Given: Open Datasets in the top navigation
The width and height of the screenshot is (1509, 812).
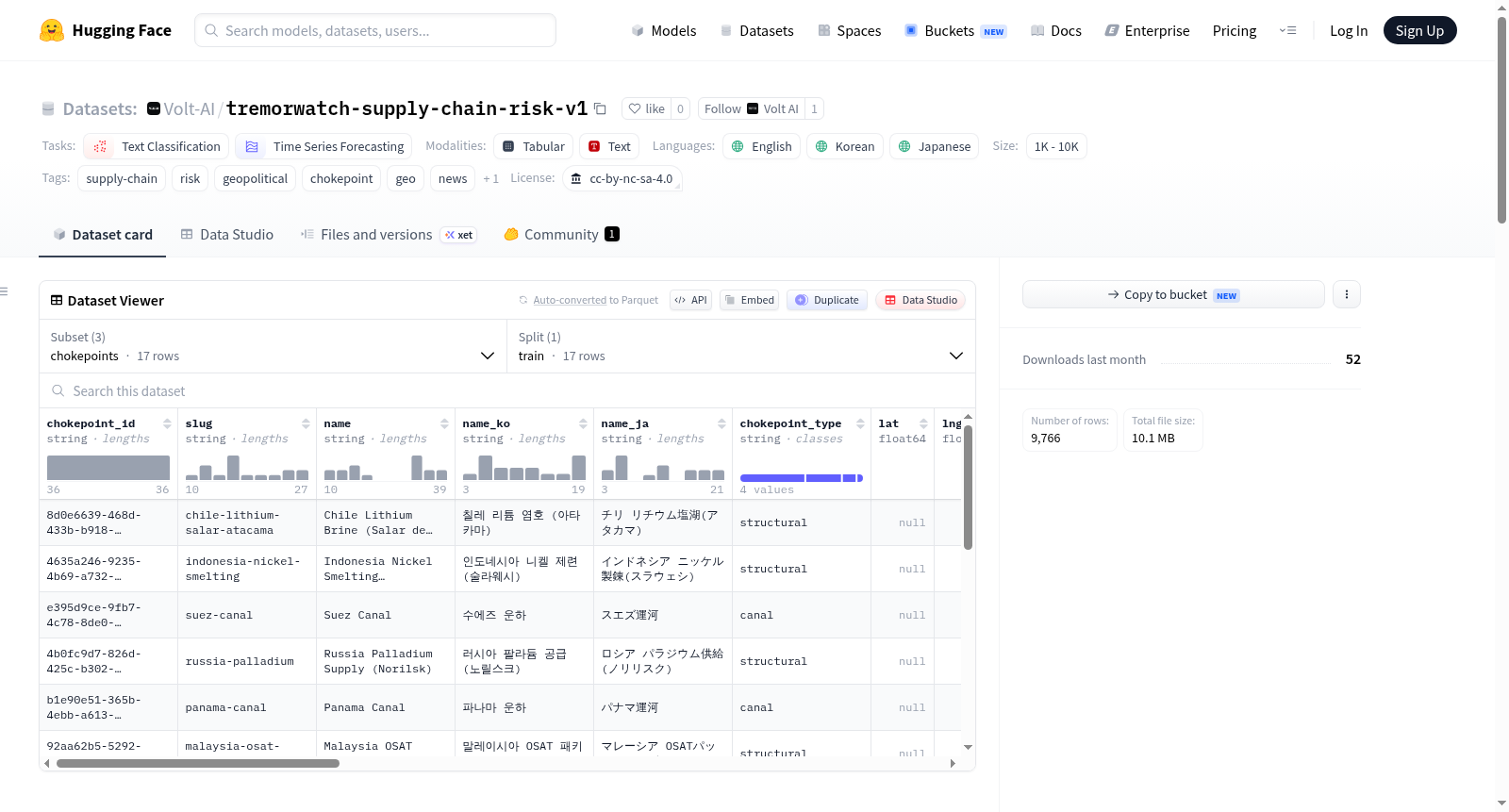Looking at the screenshot, I should click(757, 30).
